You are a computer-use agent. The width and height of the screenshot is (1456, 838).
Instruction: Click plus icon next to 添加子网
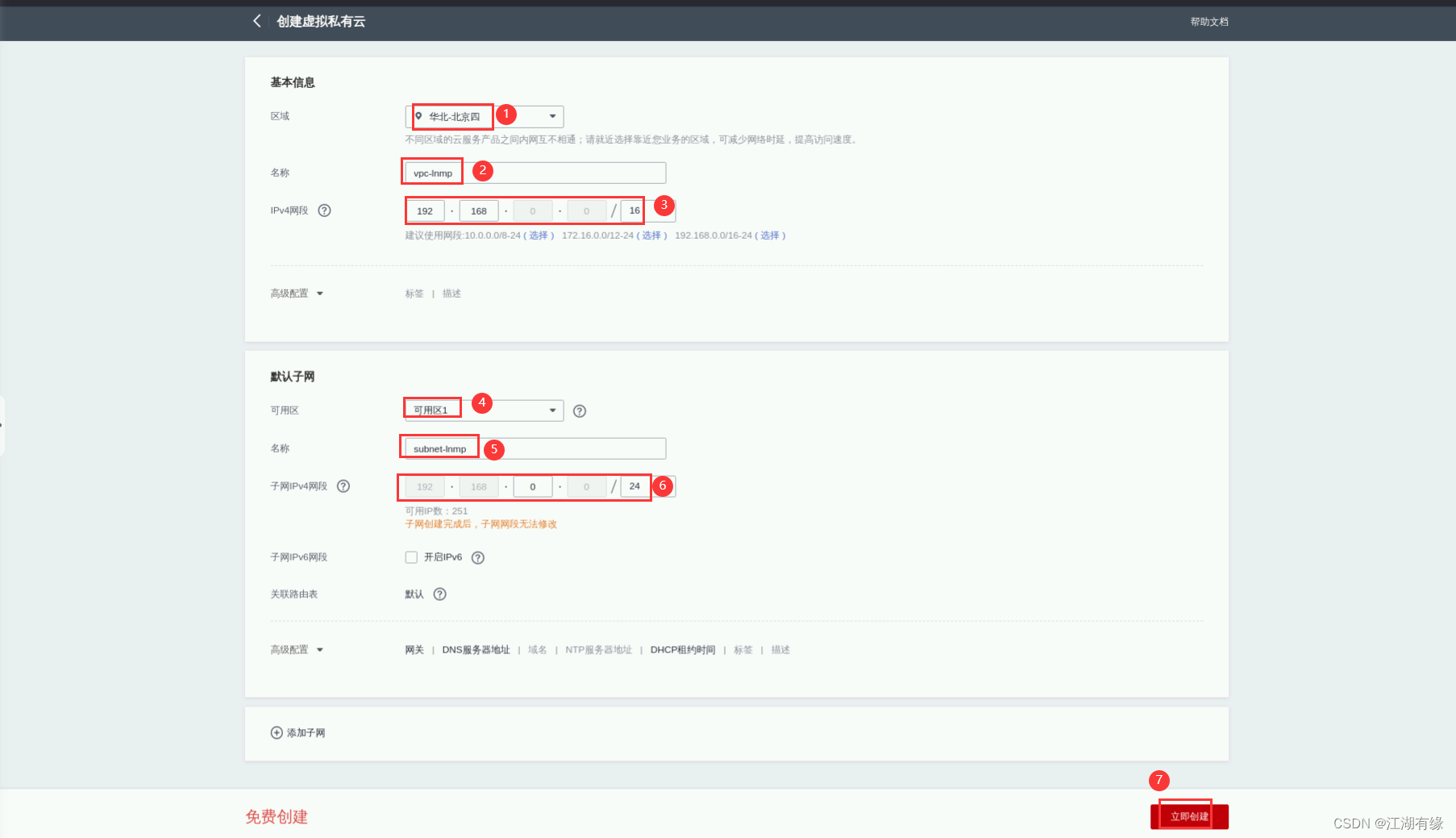[274, 732]
